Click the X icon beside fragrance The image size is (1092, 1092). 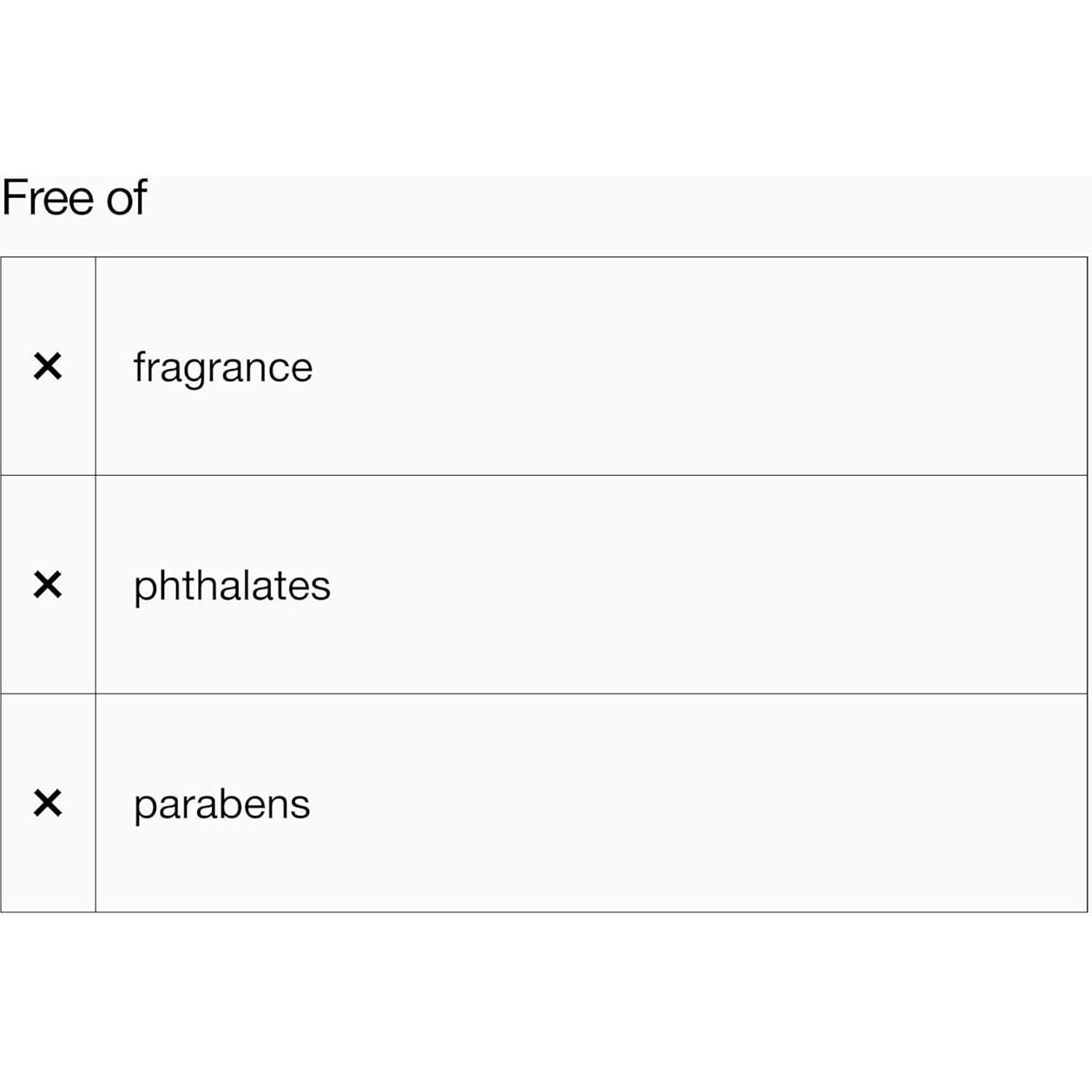48,366
